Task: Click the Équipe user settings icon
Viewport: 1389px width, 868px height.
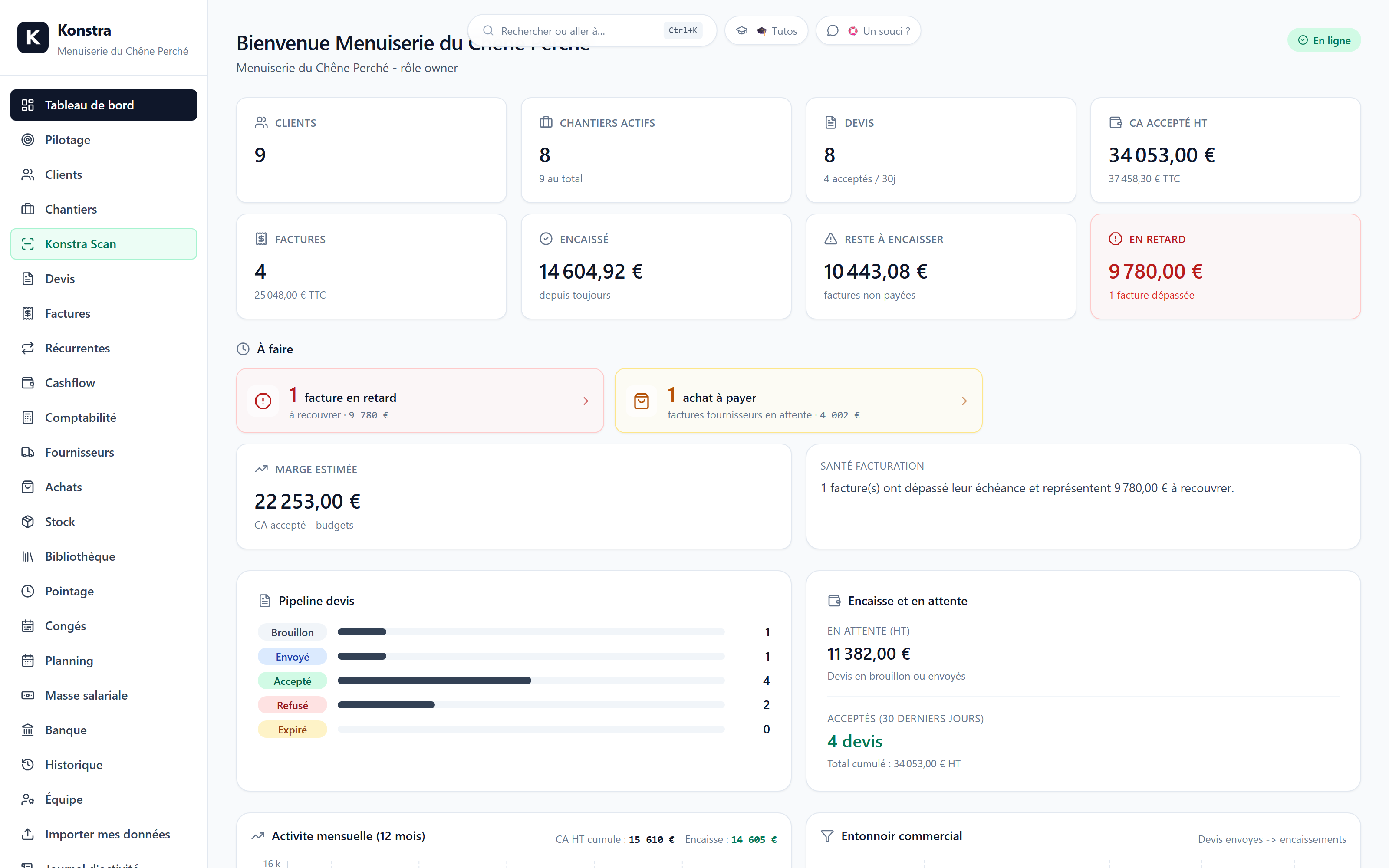Action: click(27, 800)
